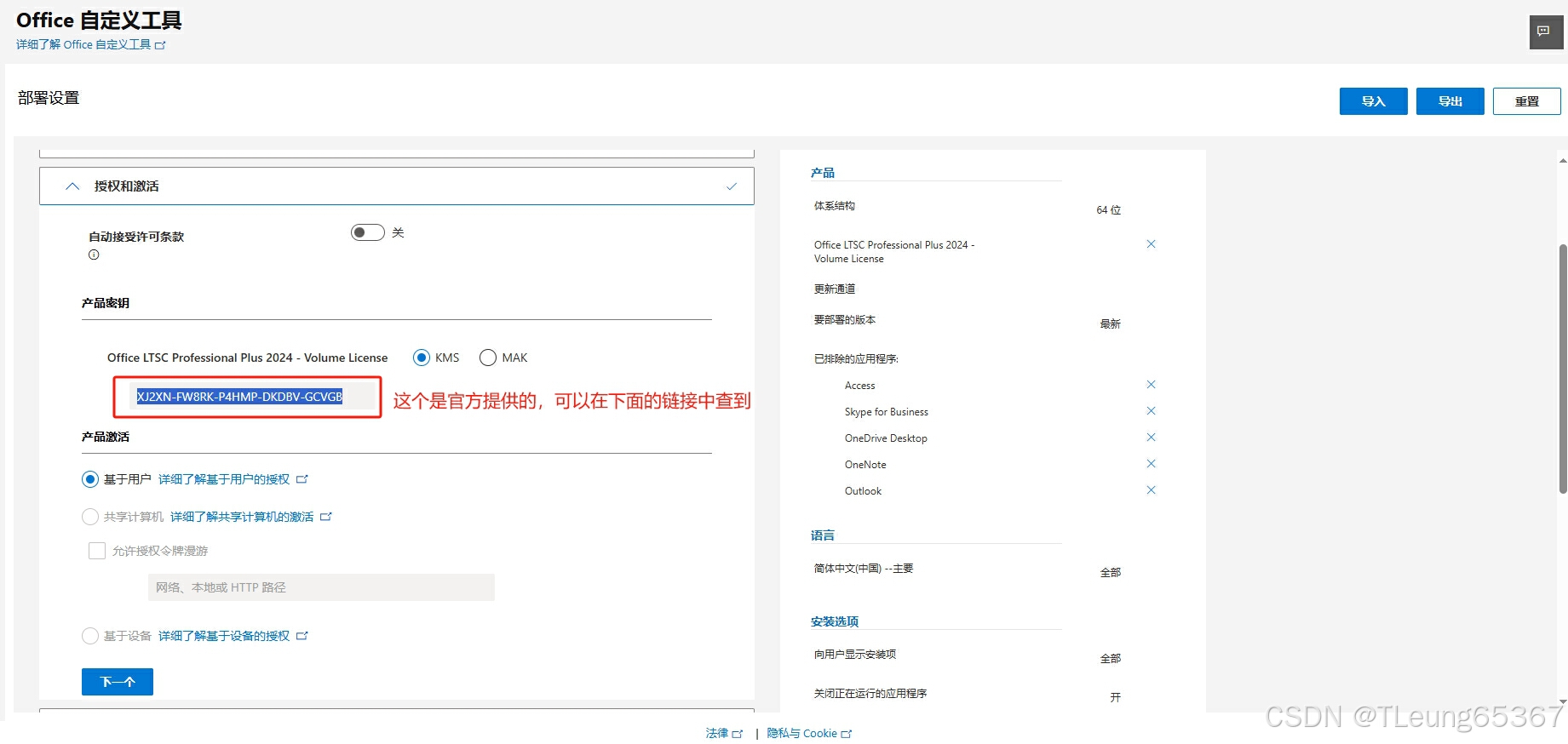Image resolution: width=1568 pixels, height=744 pixels.
Task: Check the 允许授权令牌漫游 checkbox
Action: coord(97,551)
